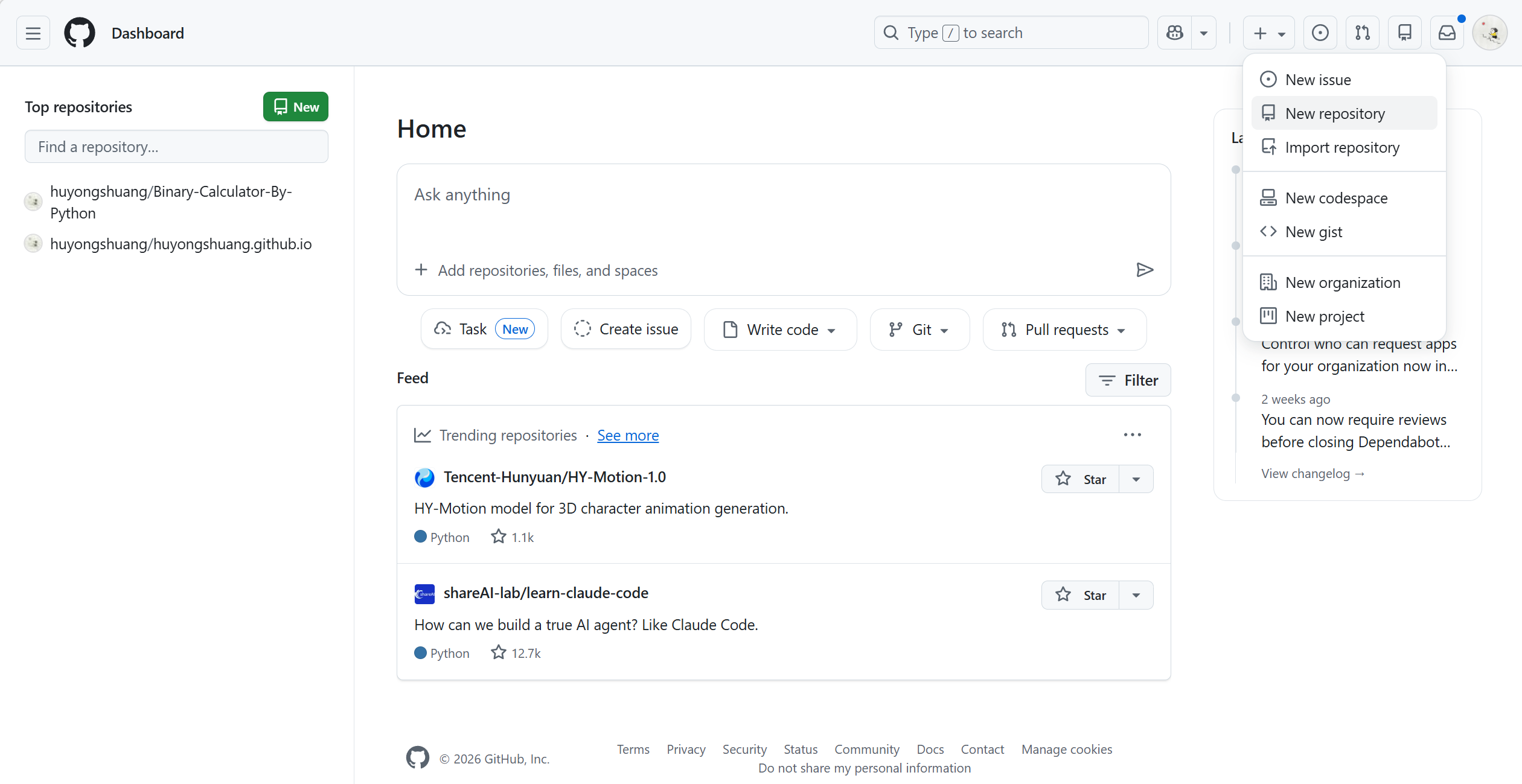Open the See more trending link
This screenshot has width=1522, height=784.
click(x=627, y=436)
